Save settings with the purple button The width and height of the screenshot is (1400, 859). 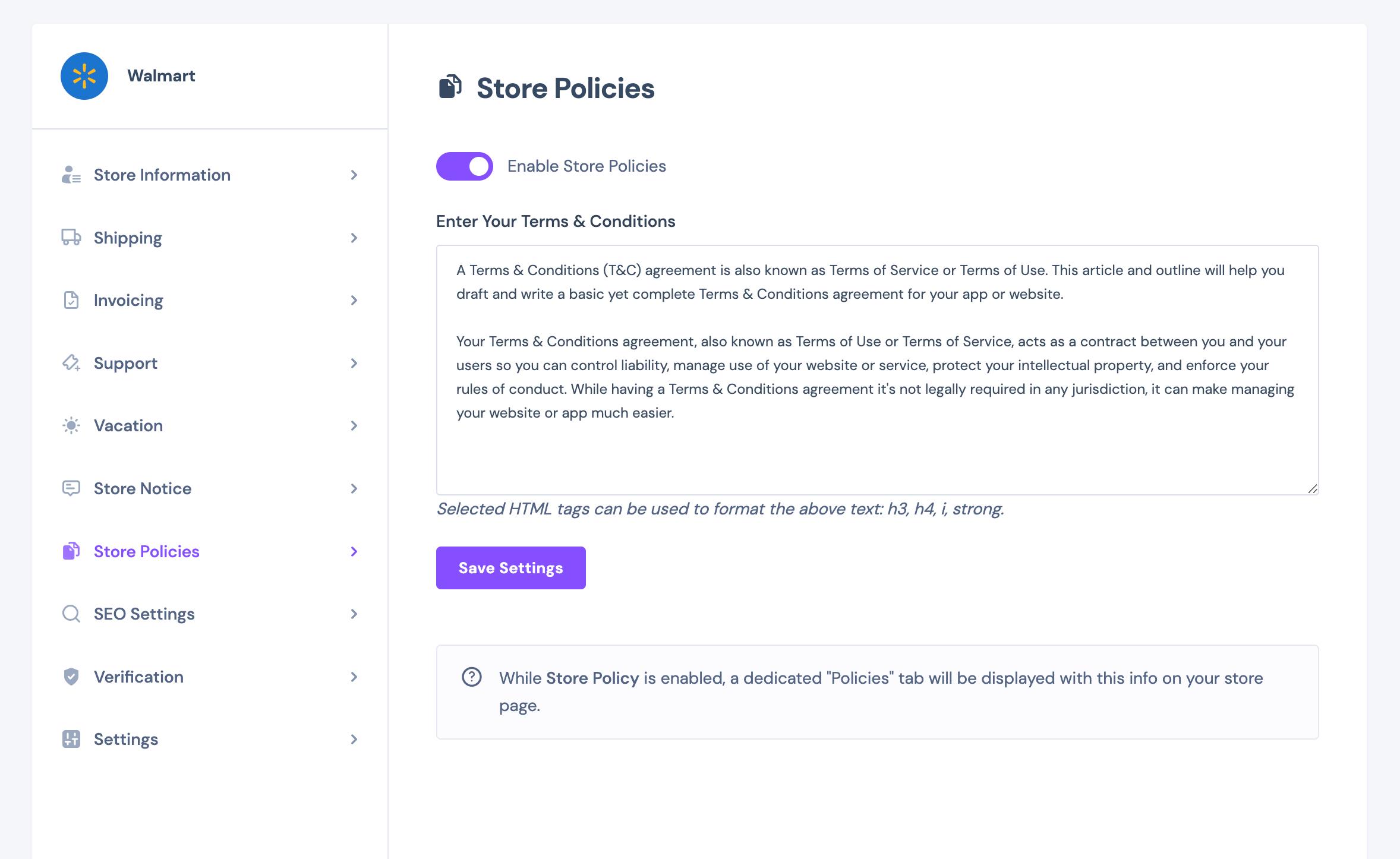tap(511, 568)
